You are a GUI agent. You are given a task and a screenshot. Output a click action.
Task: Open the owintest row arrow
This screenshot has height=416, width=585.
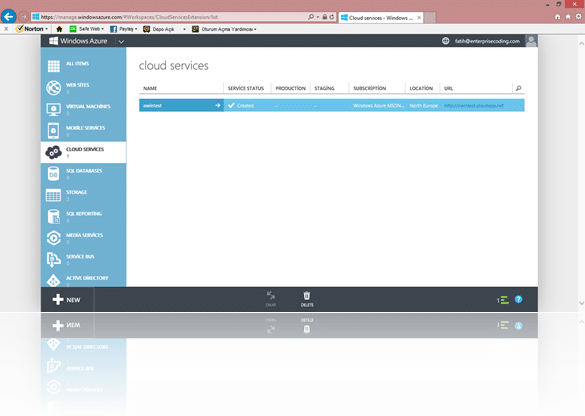click(218, 106)
